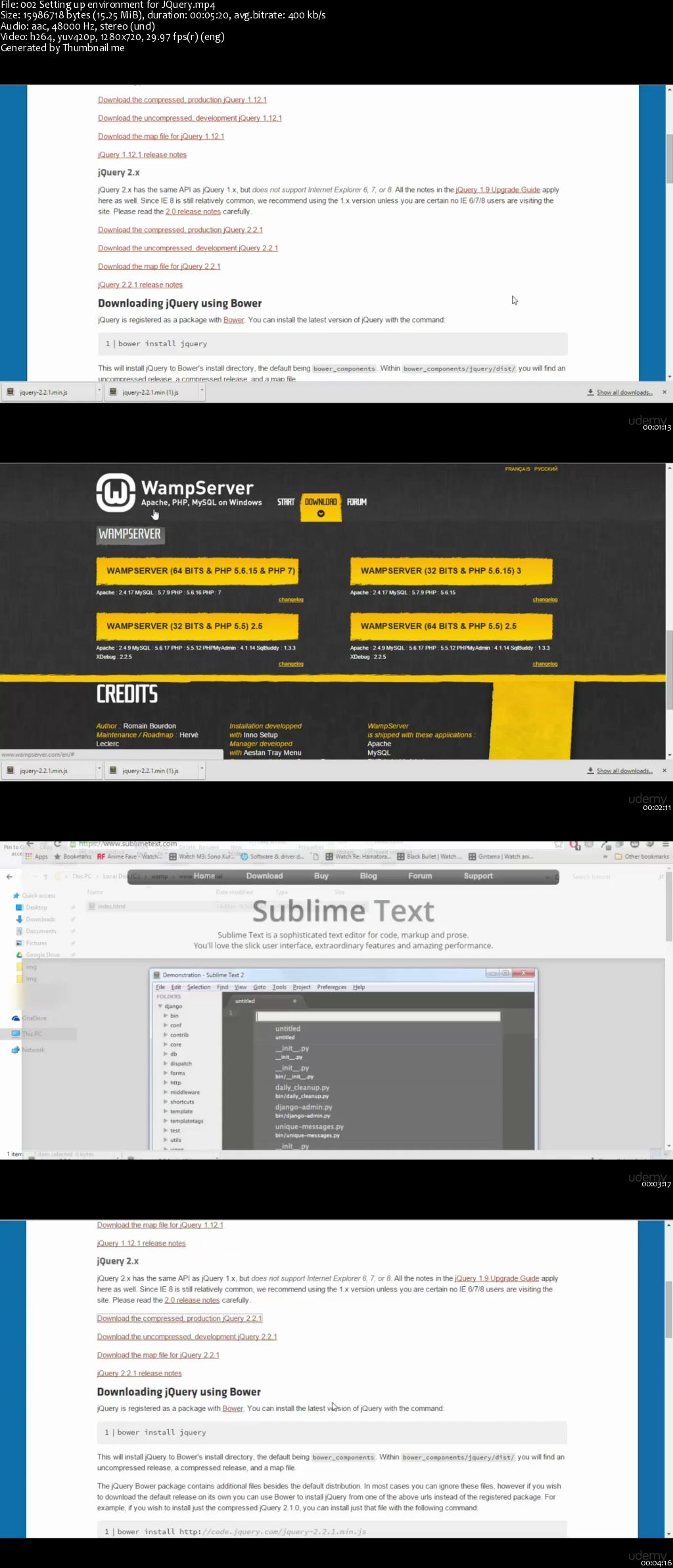Click the page scrollbar thumb in the 00:01:13 jQuery frame

[x=669, y=158]
